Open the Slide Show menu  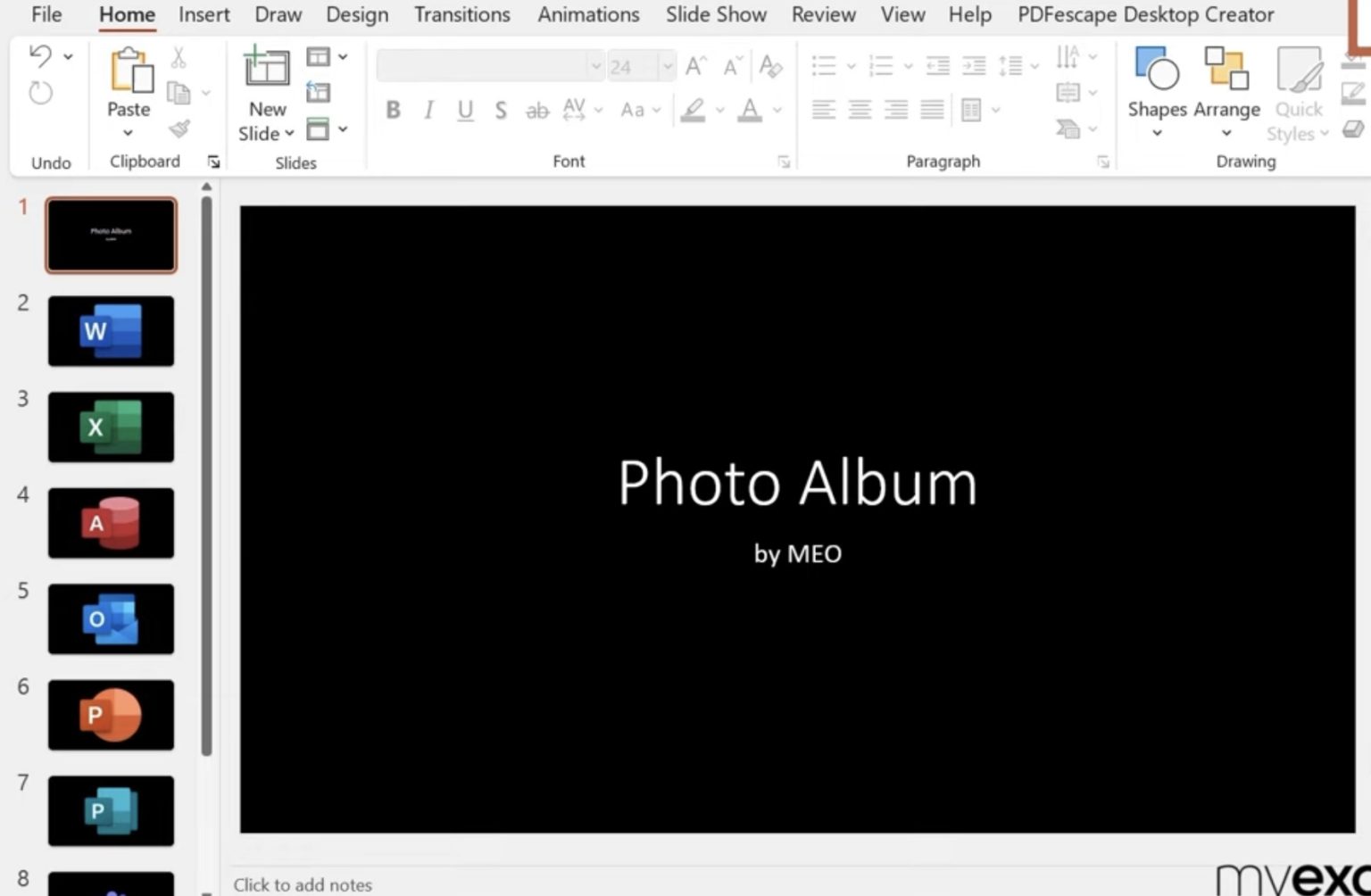point(716,14)
